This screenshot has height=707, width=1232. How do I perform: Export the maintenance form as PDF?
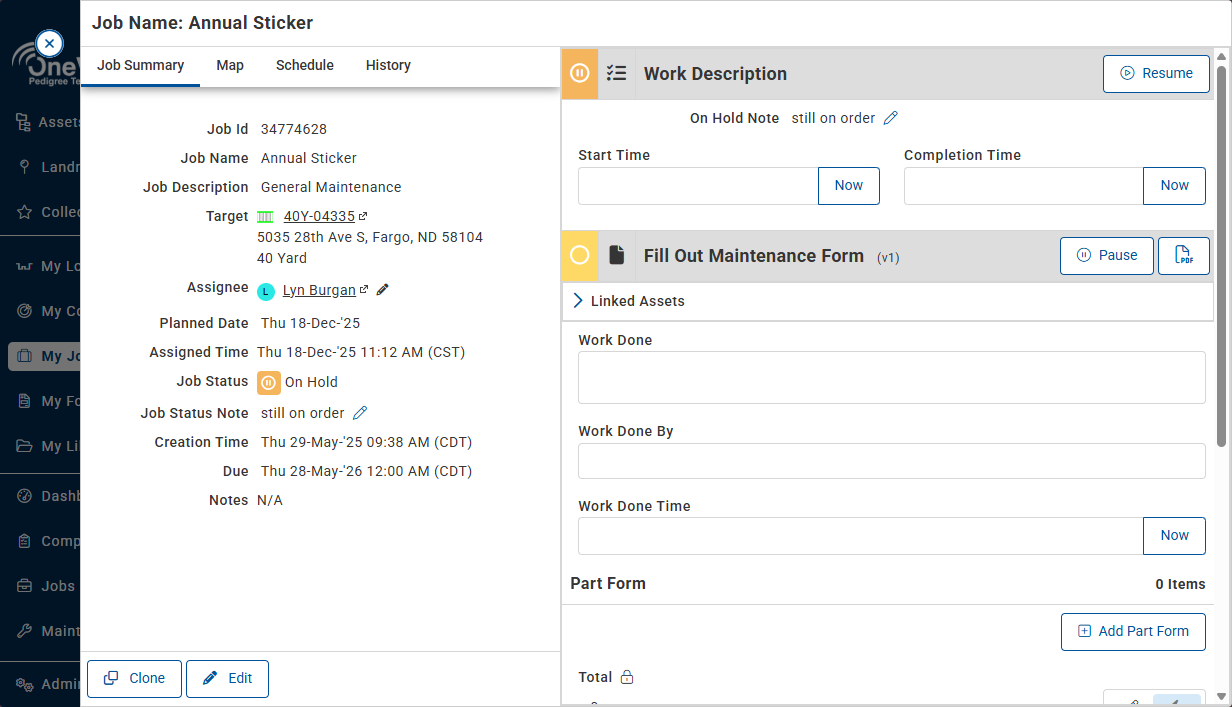1184,256
